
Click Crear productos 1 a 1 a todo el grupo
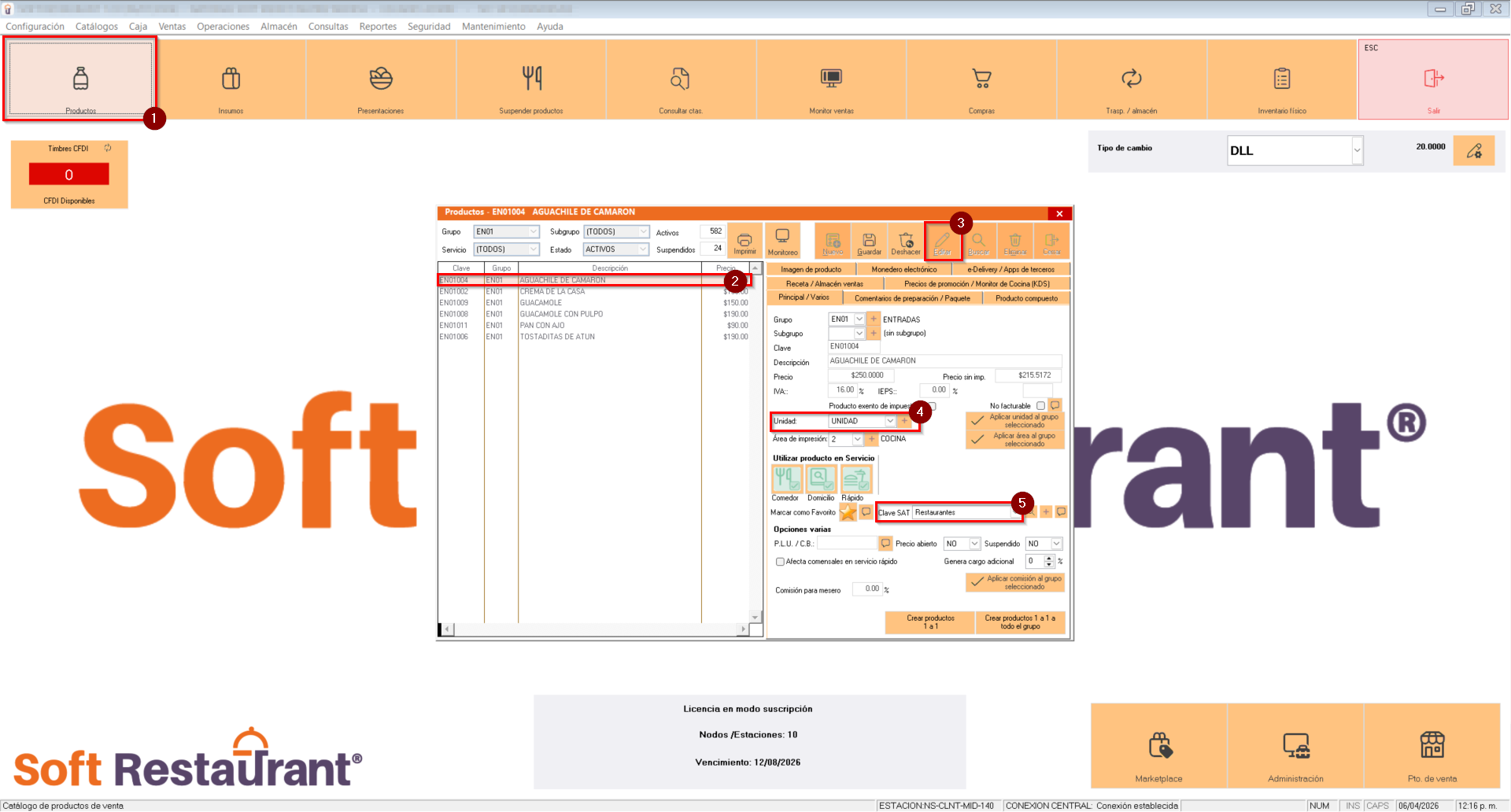click(x=1020, y=622)
